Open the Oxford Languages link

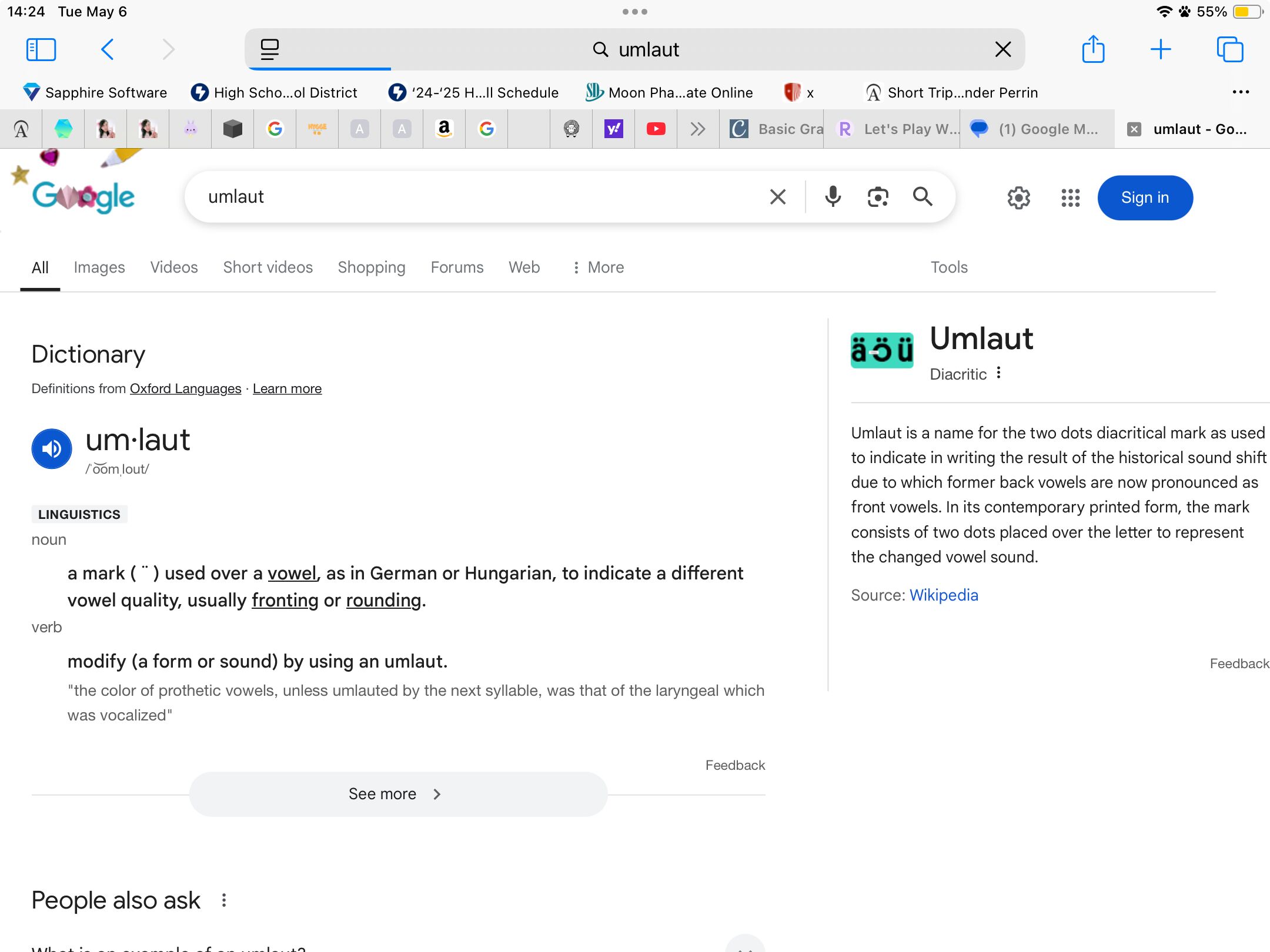[x=186, y=388]
